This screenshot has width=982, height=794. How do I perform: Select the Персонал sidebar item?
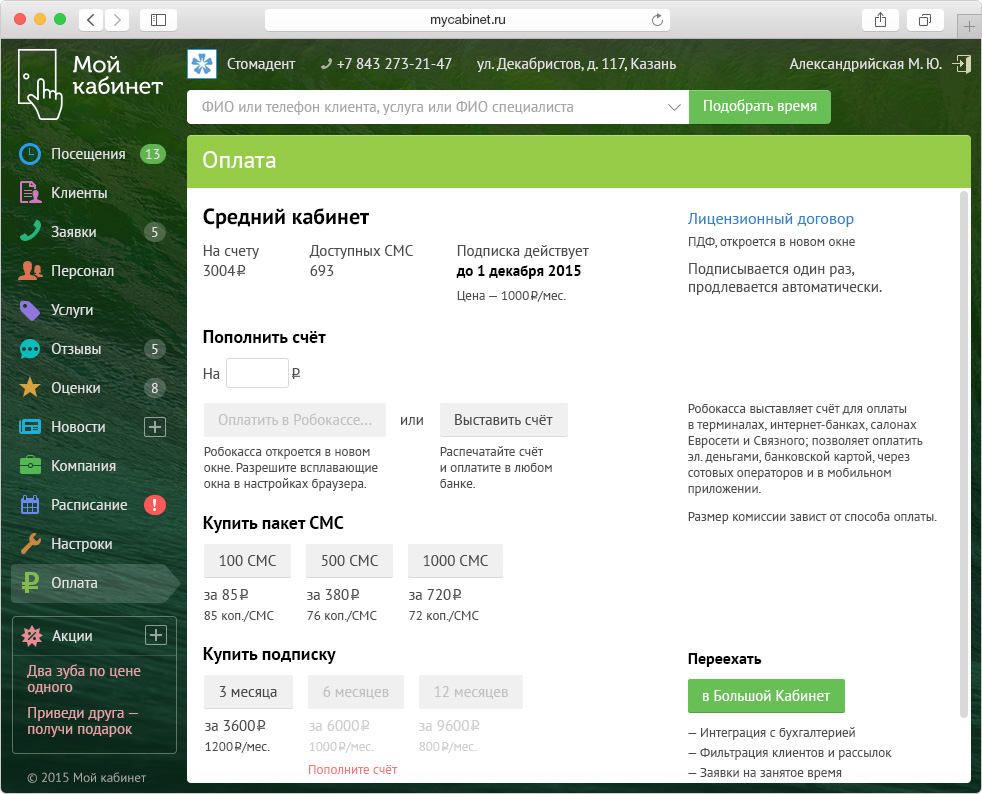point(82,271)
